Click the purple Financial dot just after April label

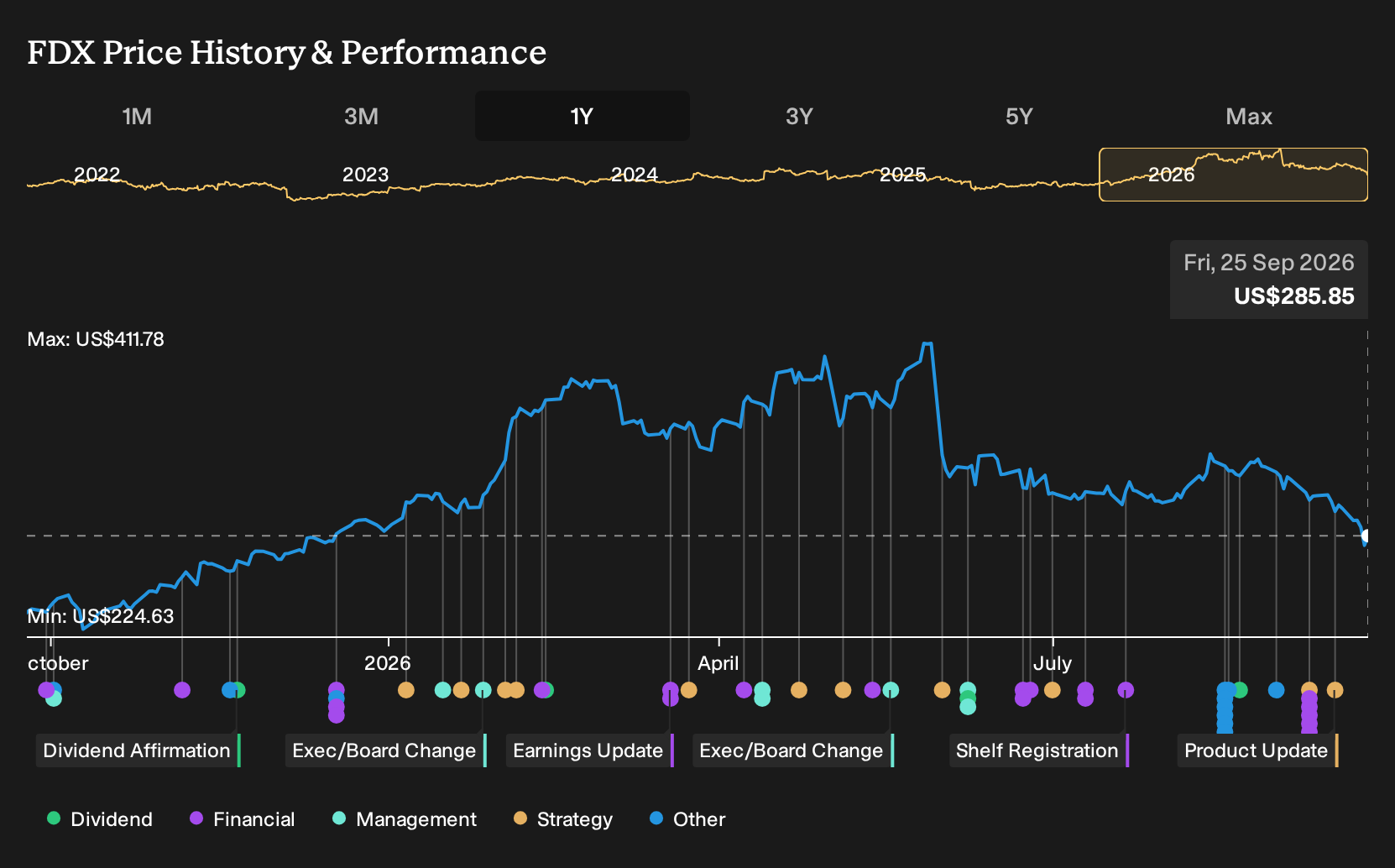tap(744, 690)
